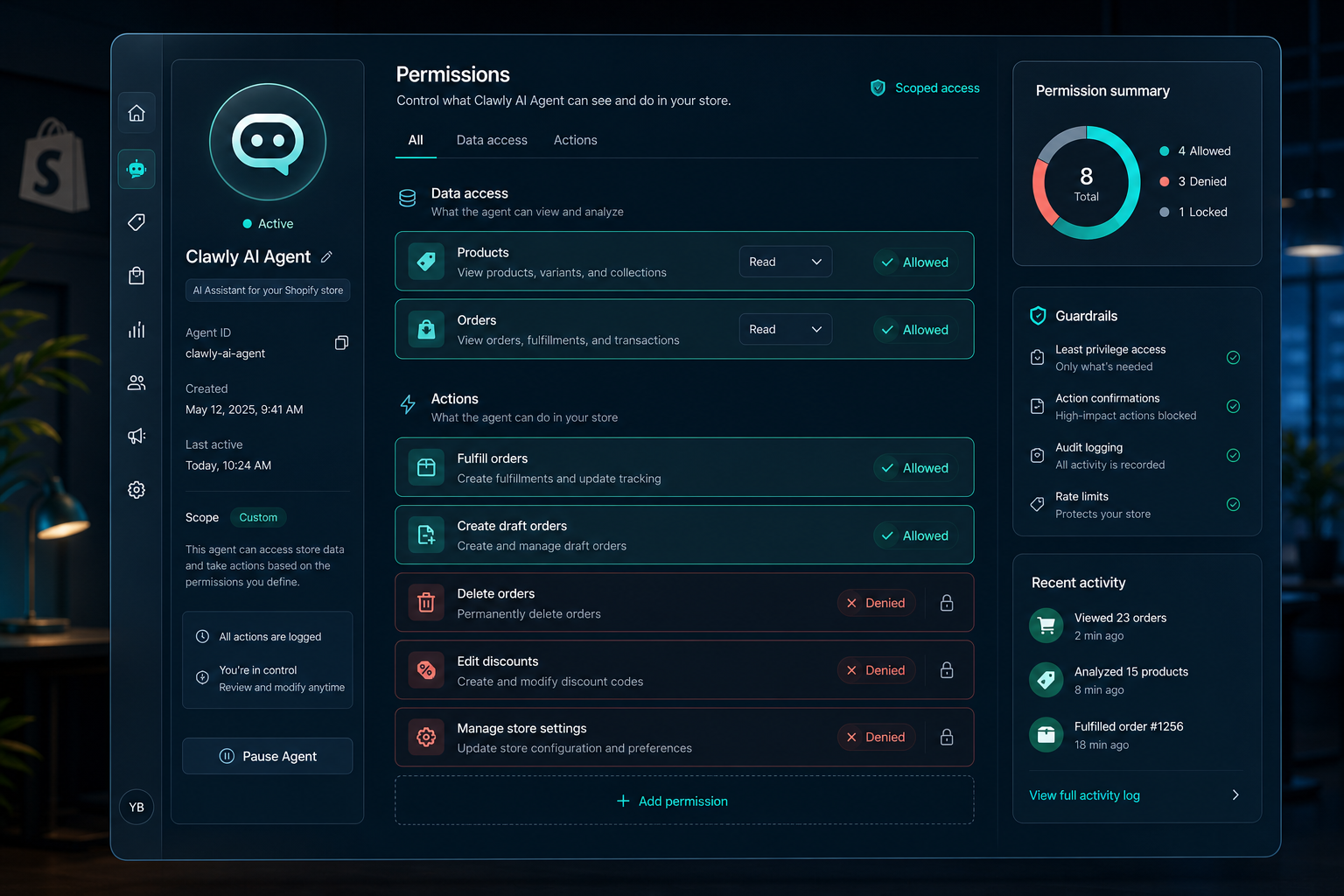The height and width of the screenshot is (896, 1344).
Task: Click the Fulfill orders box icon
Action: click(426, 467)
